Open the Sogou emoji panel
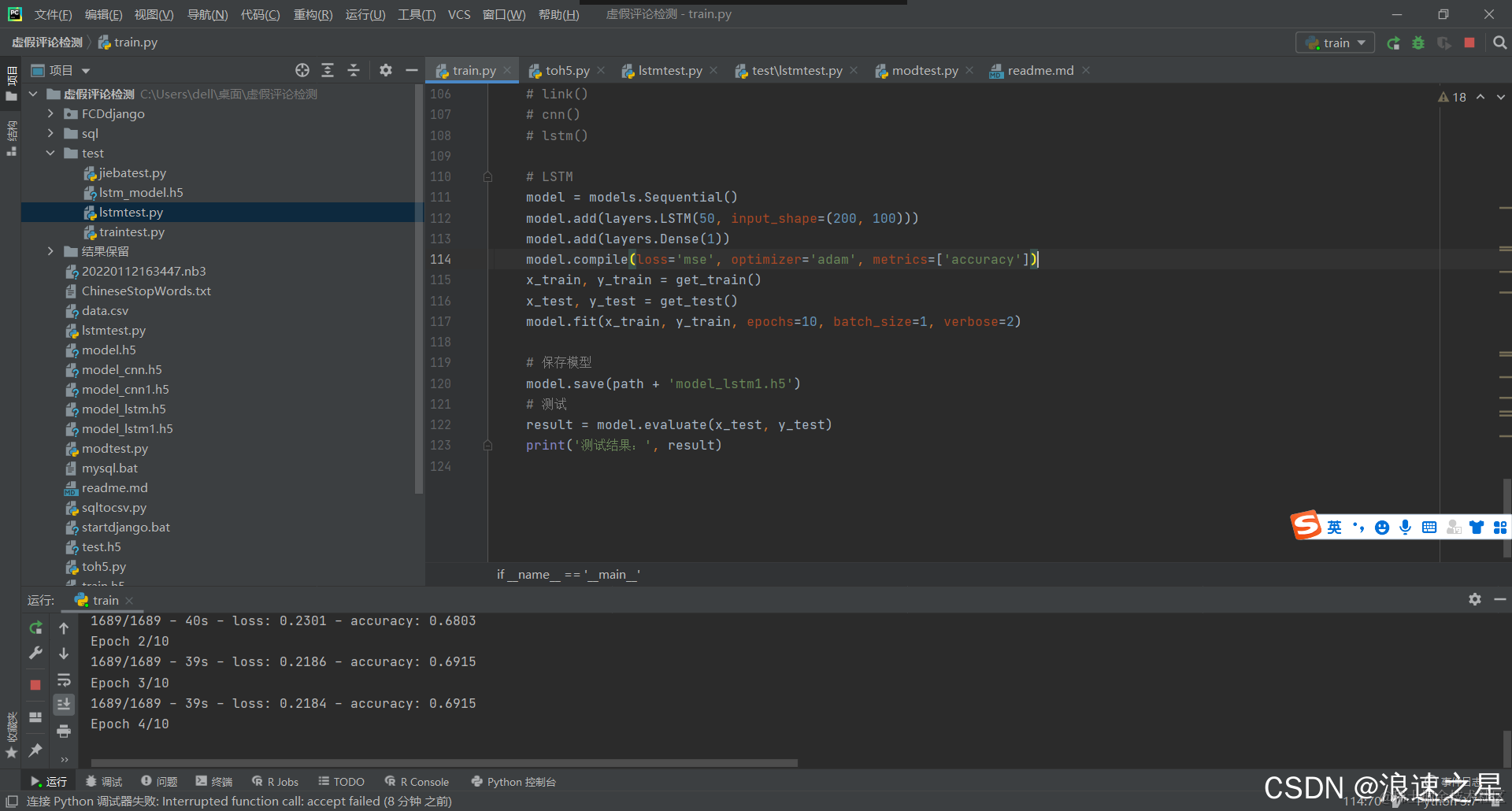Image resolution: width=1512 pixels, height=811 pixels. (x=1381, y=527)
